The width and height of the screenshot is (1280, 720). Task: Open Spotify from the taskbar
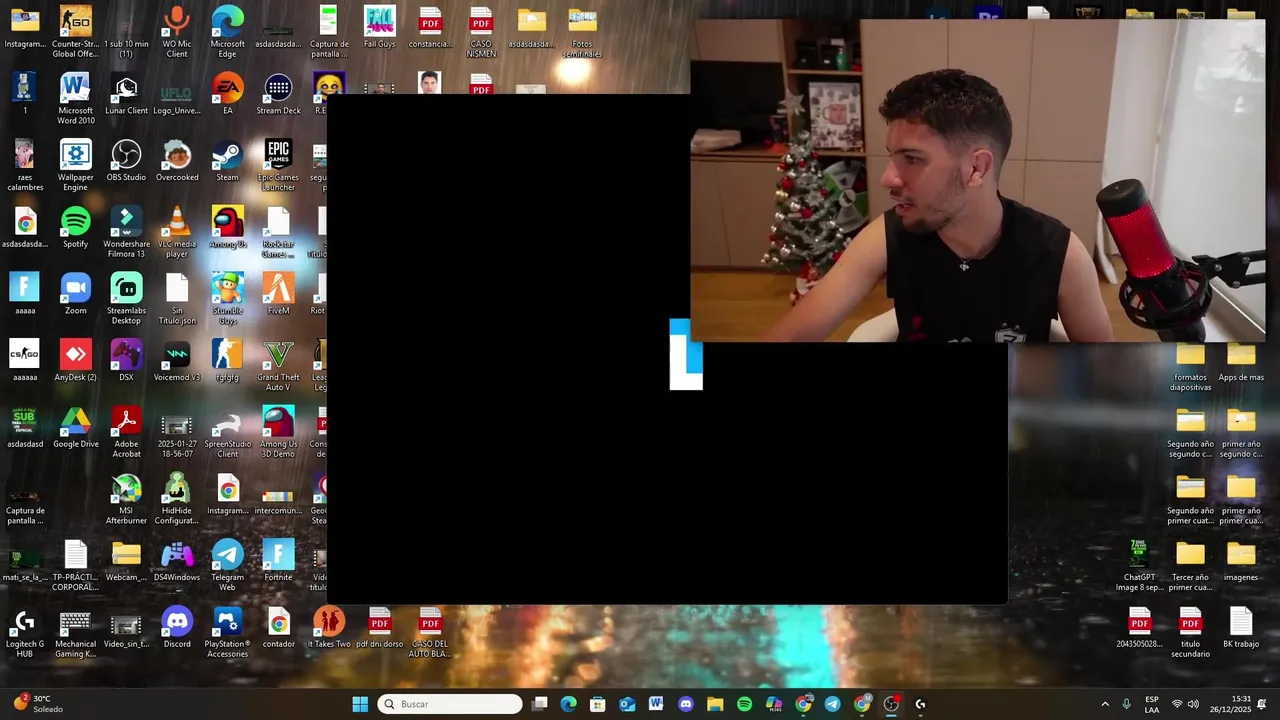tap(744, 704)
